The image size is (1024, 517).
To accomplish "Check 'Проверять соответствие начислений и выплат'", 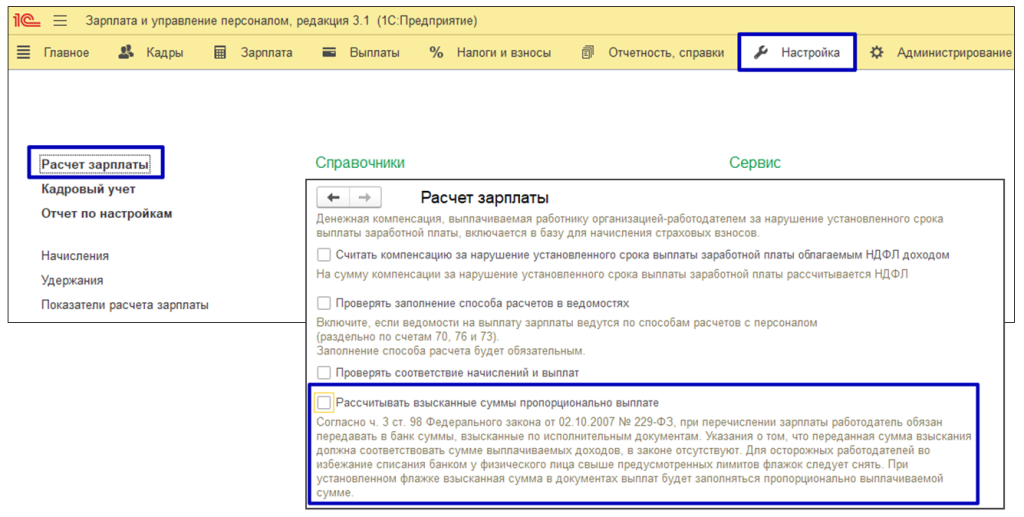I will tap(324, 372).
